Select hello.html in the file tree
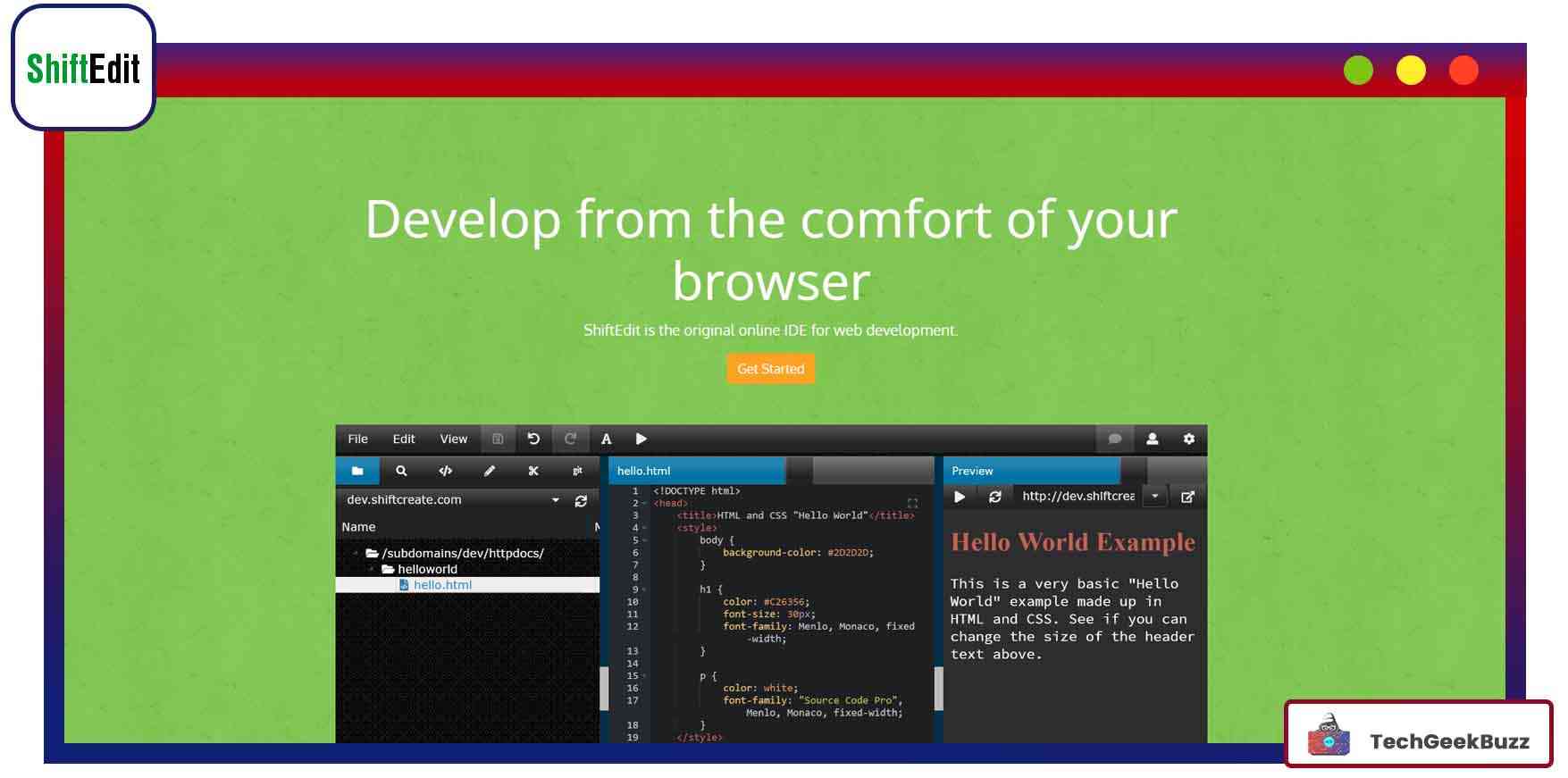1568x778 pixels. click(442, 585)
